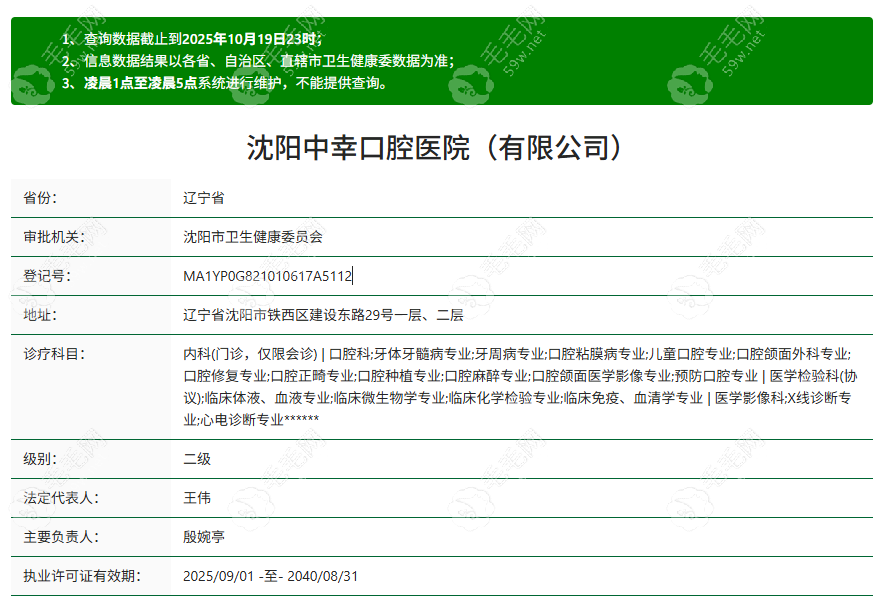This screenshot has height=611, width=877.
Task: Click the hospital title 沈阳中幸口腔医院
Action: pyautogui.click(x=438, y=148)
